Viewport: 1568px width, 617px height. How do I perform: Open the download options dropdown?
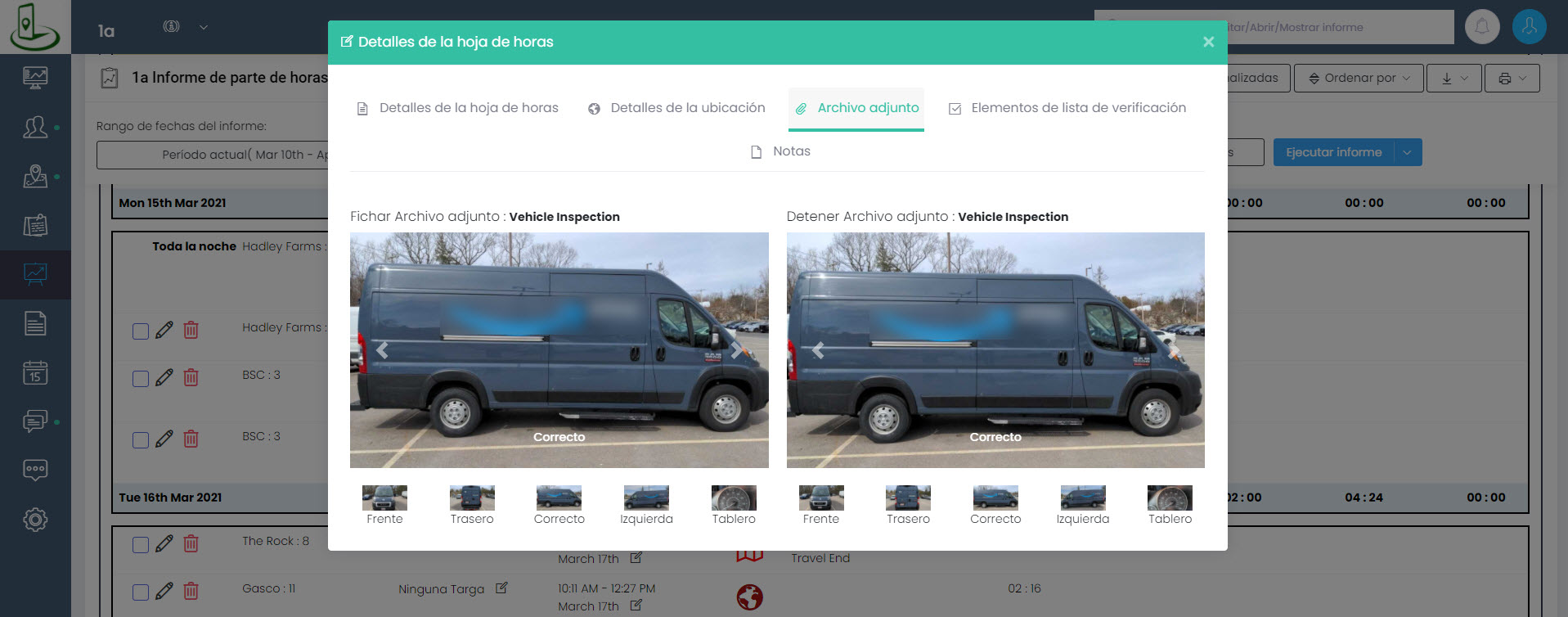[1454, 79]
